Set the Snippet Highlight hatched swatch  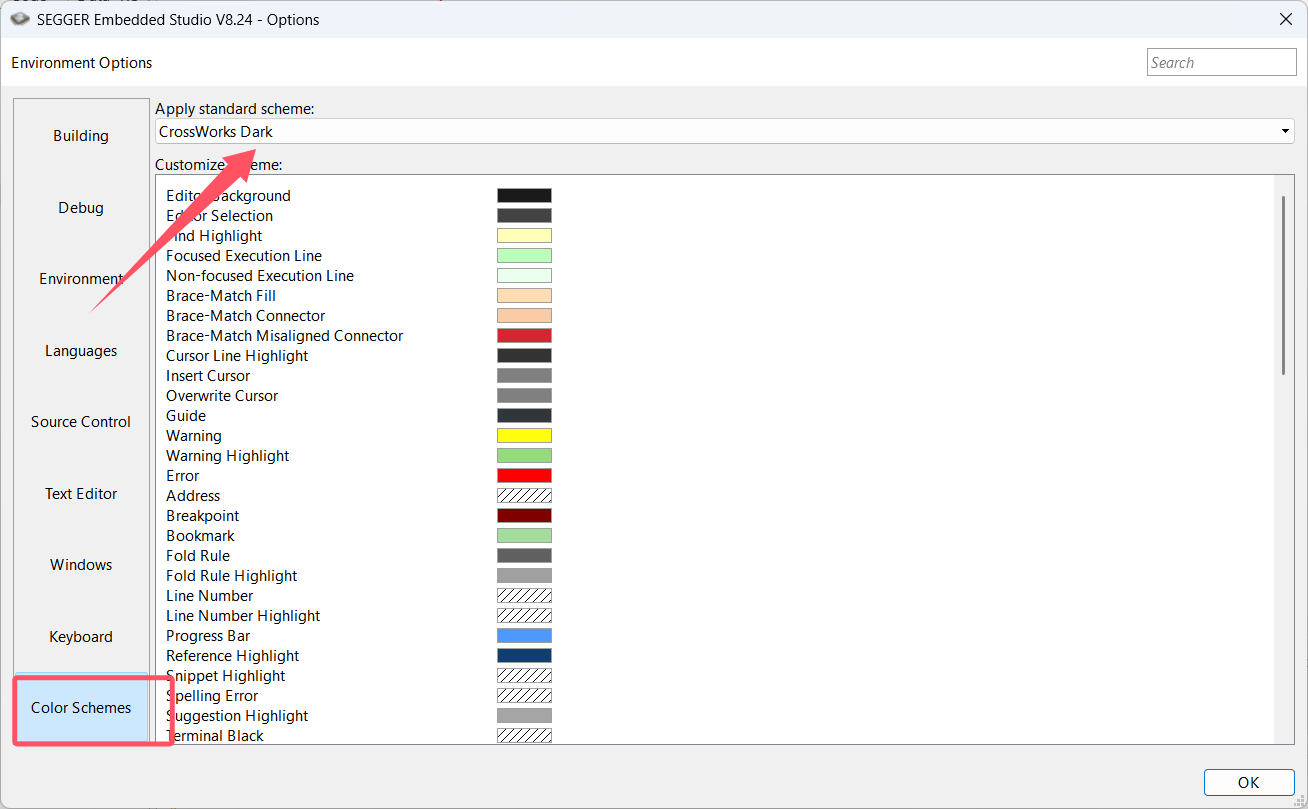pos(524,676)
